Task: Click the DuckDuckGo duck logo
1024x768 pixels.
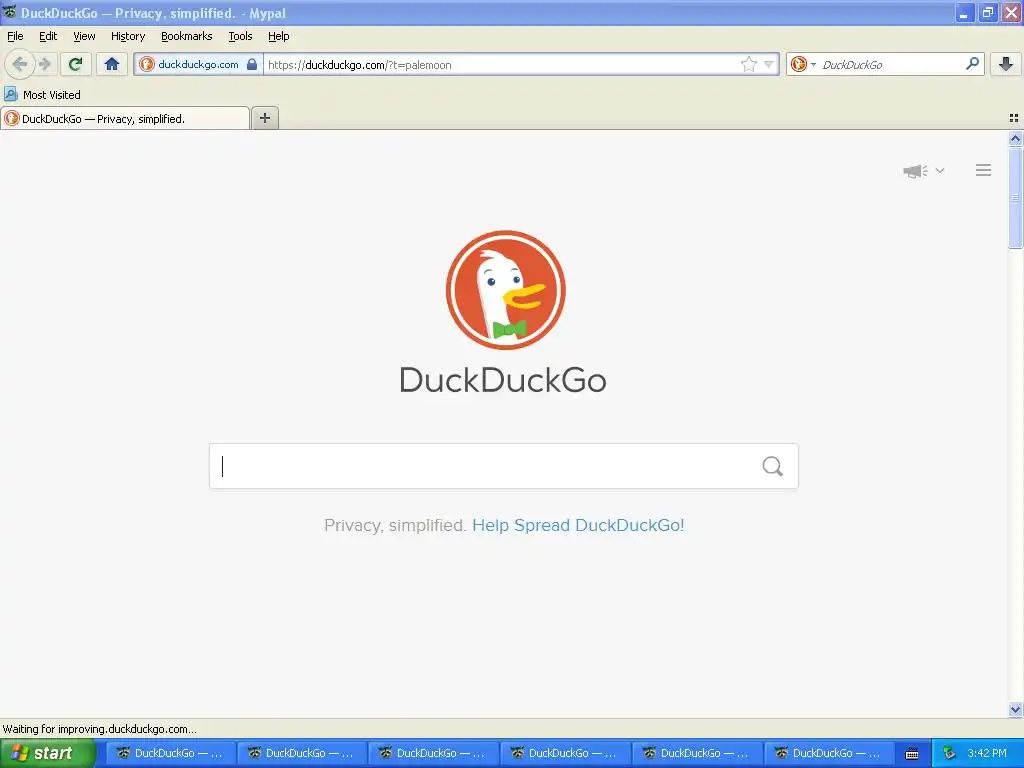Action: point(505,290)
